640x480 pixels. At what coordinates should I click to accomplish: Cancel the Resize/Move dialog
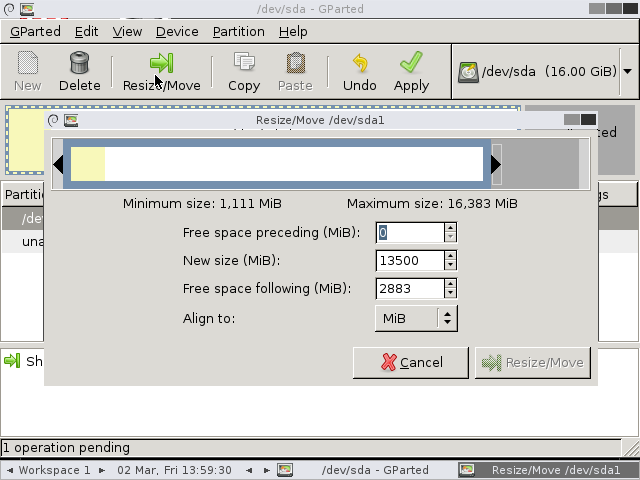(x=411, y=362)
